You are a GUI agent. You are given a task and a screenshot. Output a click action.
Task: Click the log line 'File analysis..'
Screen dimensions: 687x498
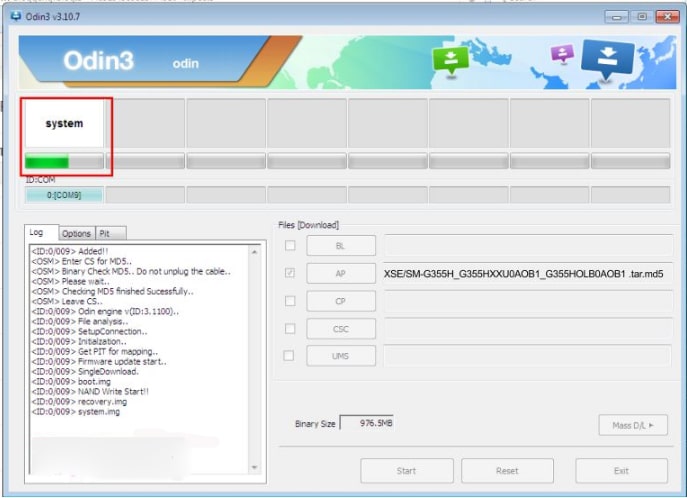point(80,321)
